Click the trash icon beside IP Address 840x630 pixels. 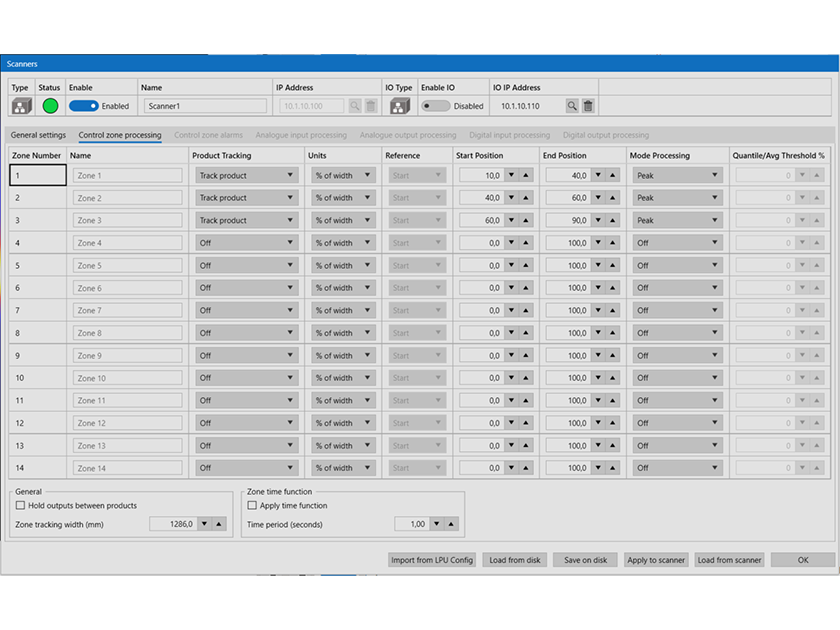tap(372, 104)
